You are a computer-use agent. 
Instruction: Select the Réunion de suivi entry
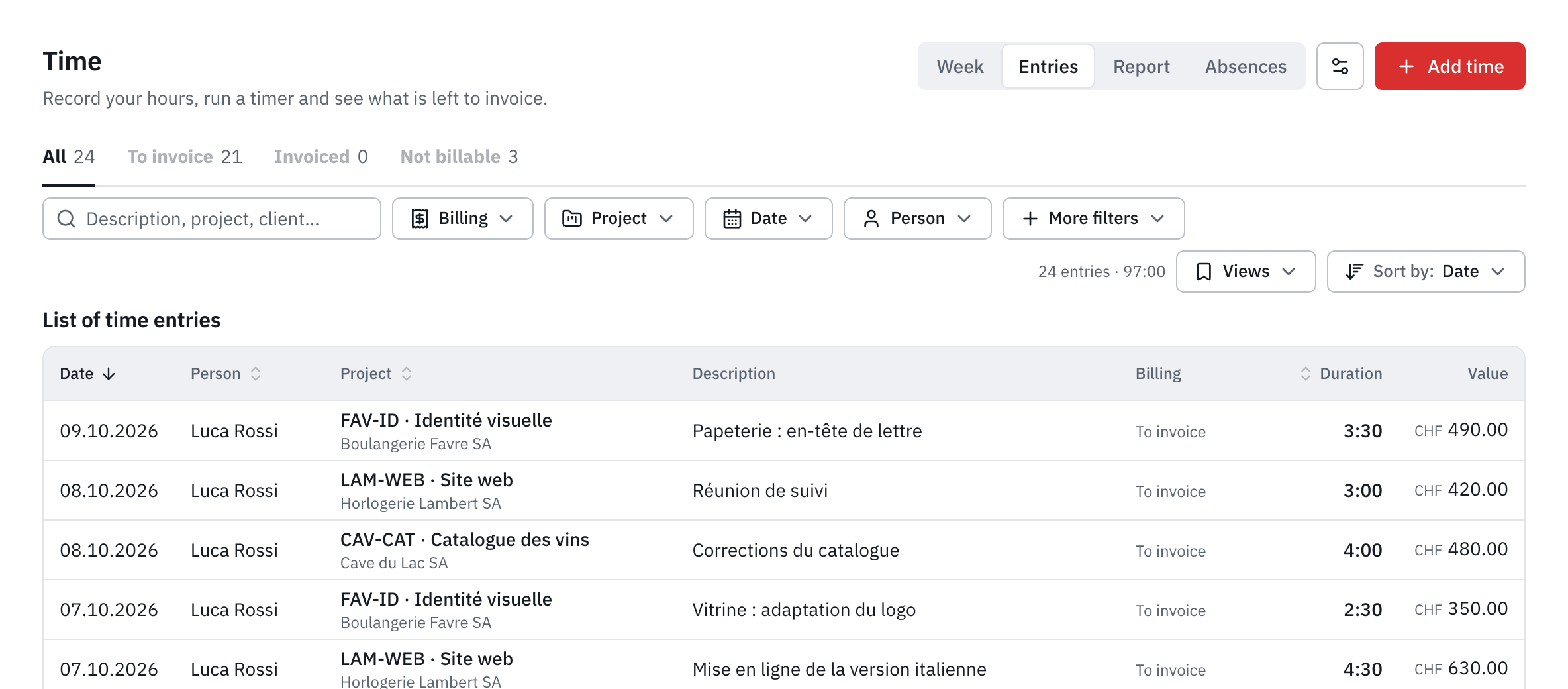tap(784, 490)
